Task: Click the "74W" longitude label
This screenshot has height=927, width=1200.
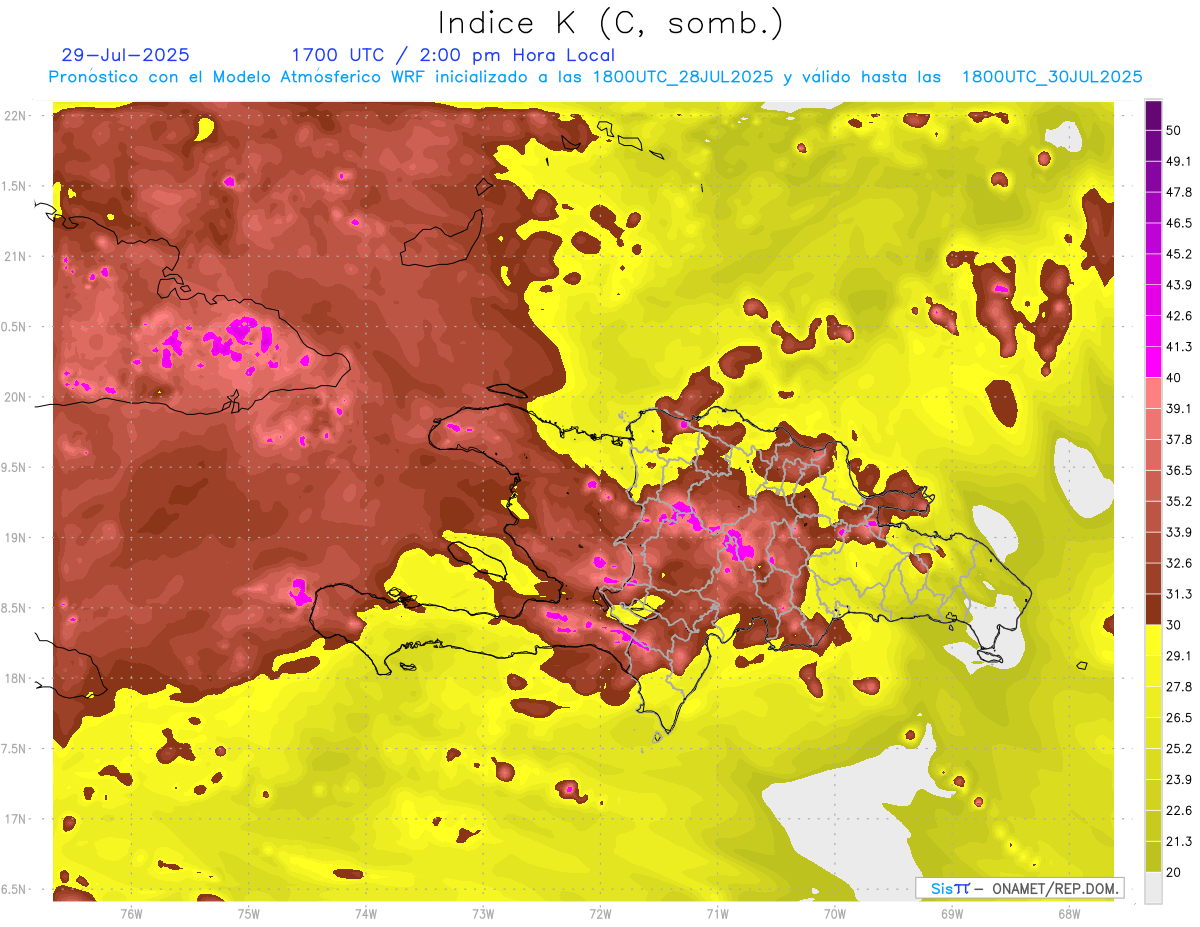Action: point(366,914)
